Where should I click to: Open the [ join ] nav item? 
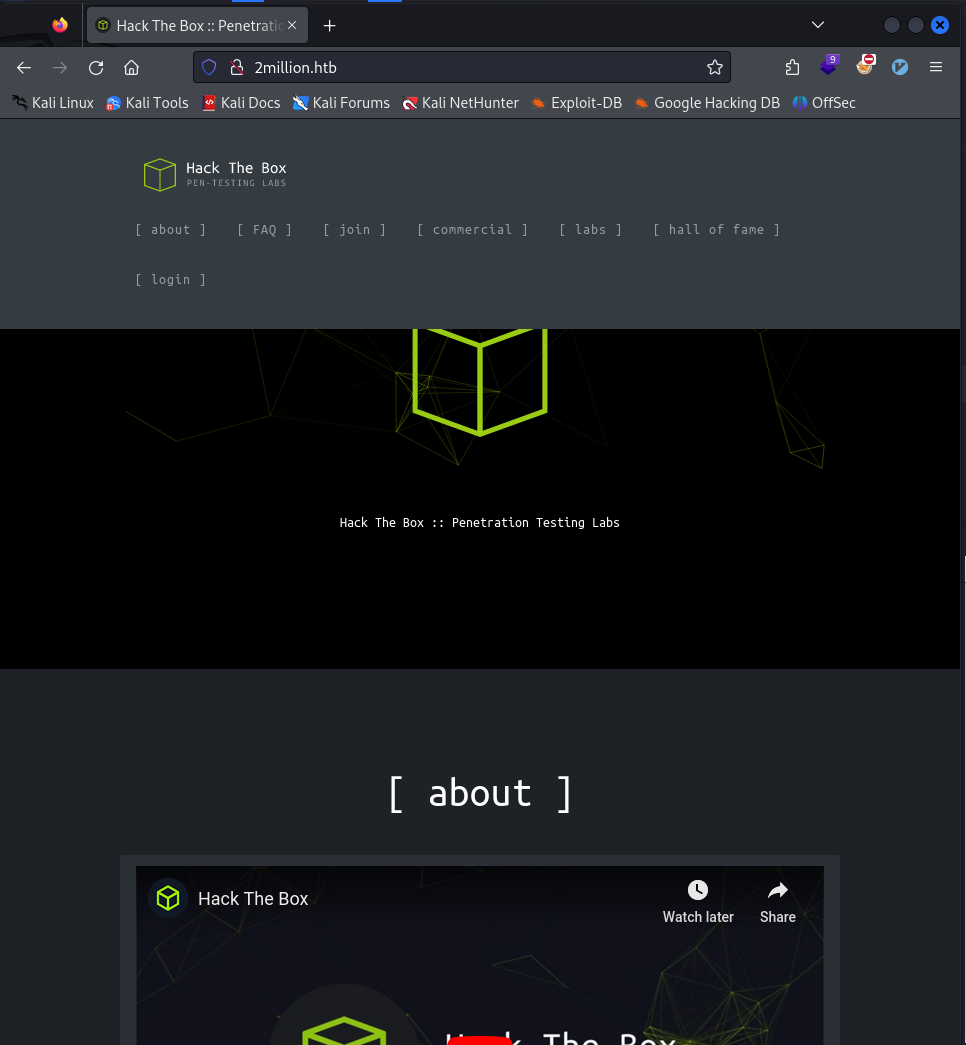[x=355, y=230]
